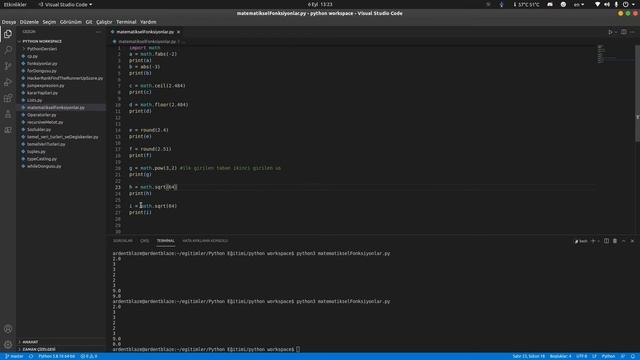Image resolution: width=640 pixels, height=360 pixels.
Task: Open the Accounts icon in activity bar
Action: click(x=8, y=329)
